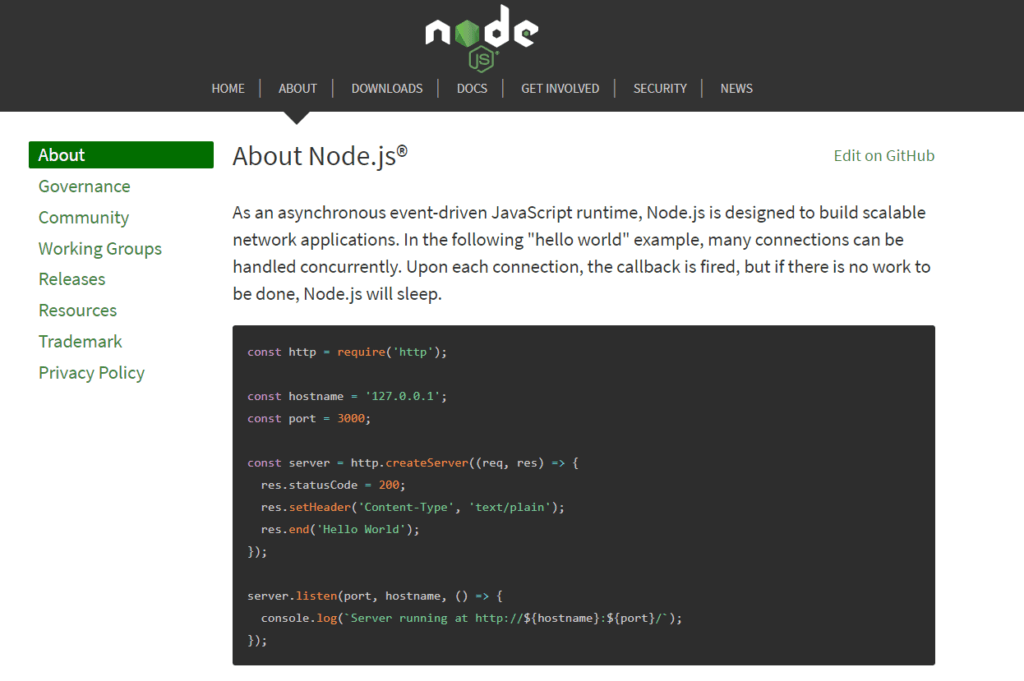Click the console.log Server running code line
Viewport: 1024px width, 681px height.
point(472,618)
